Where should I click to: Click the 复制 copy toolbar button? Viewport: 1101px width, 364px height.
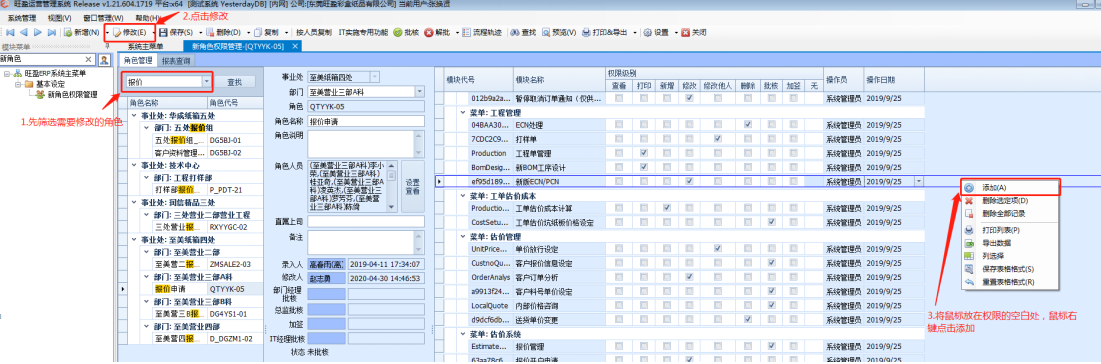point(267,32)
